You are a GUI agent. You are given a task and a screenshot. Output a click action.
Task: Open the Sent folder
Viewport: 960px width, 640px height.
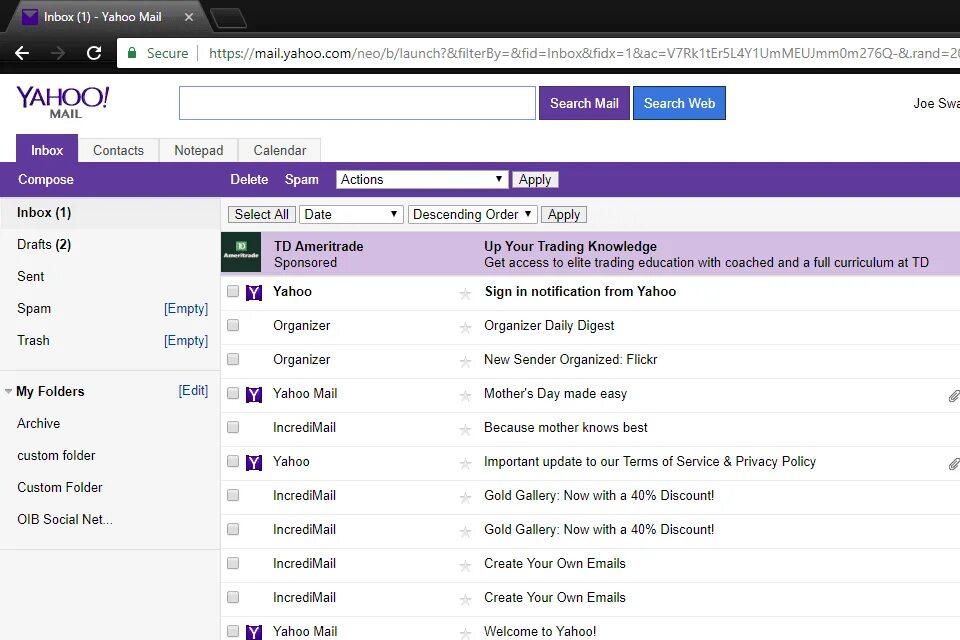pos(31,276)
